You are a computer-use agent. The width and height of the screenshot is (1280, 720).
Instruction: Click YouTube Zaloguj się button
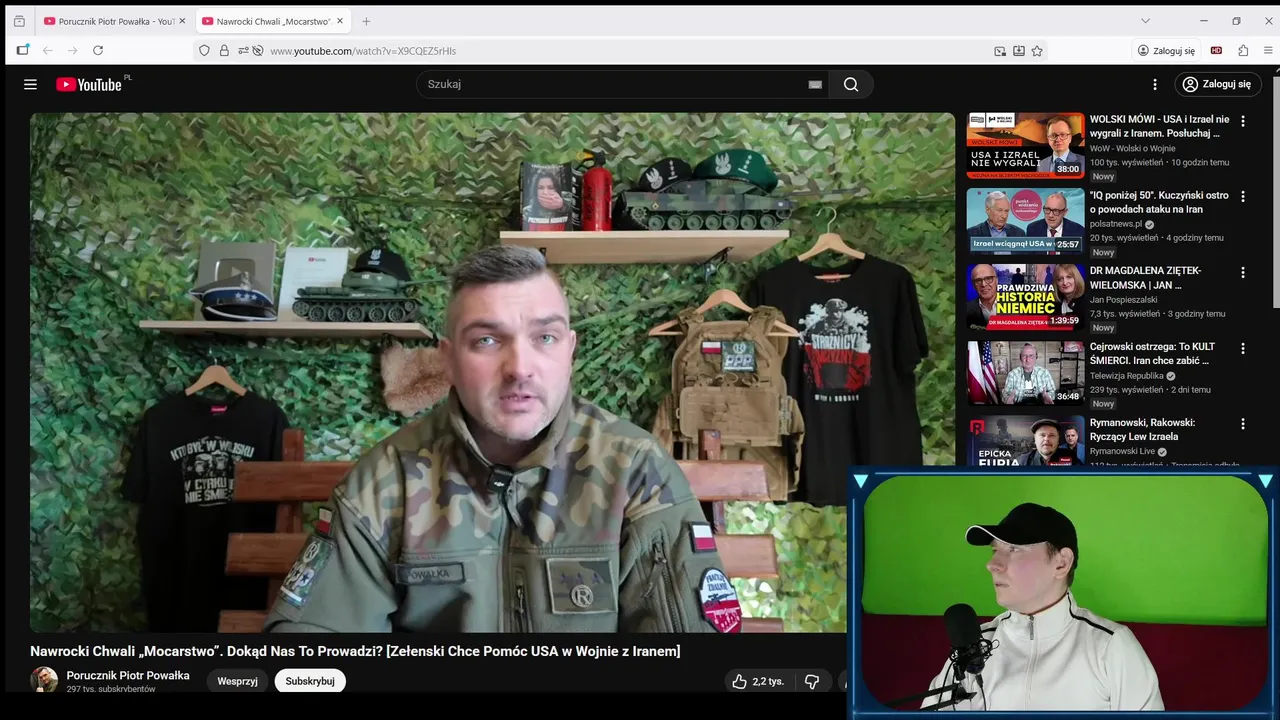point(1218,85)
